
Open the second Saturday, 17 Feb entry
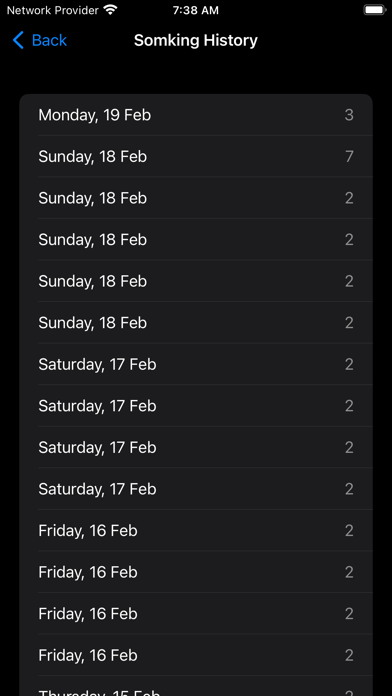[x=196, y=406]
